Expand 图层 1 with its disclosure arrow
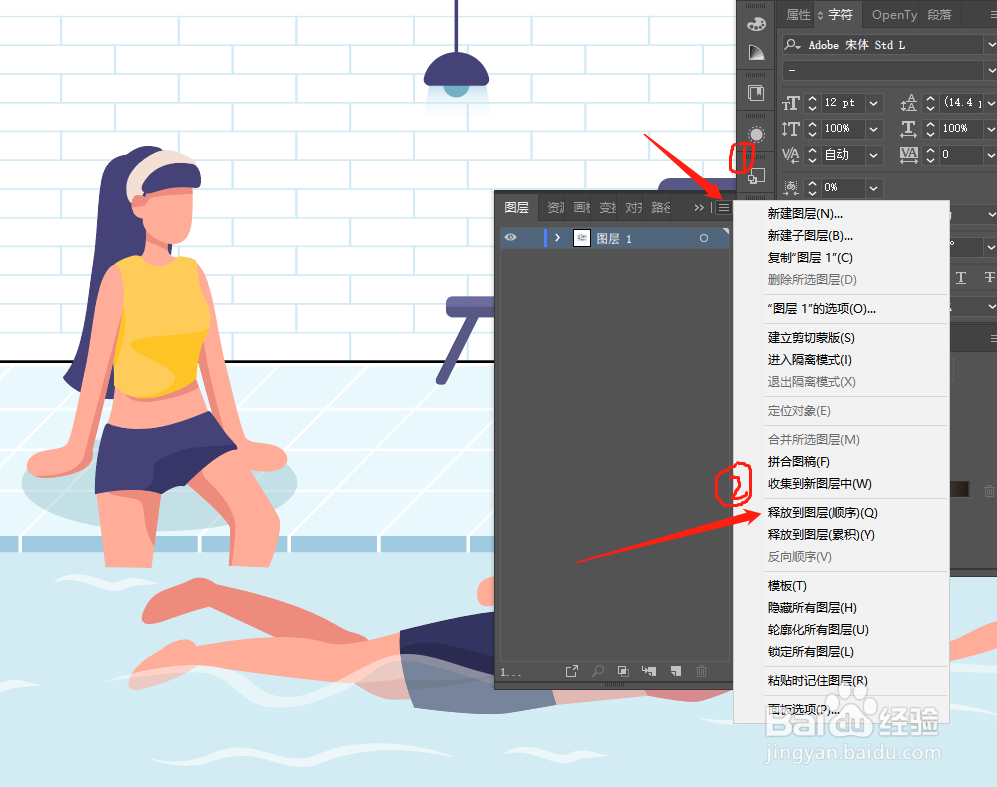The width and height of the screenshot is (997, 787). click(x=558, y=238)
